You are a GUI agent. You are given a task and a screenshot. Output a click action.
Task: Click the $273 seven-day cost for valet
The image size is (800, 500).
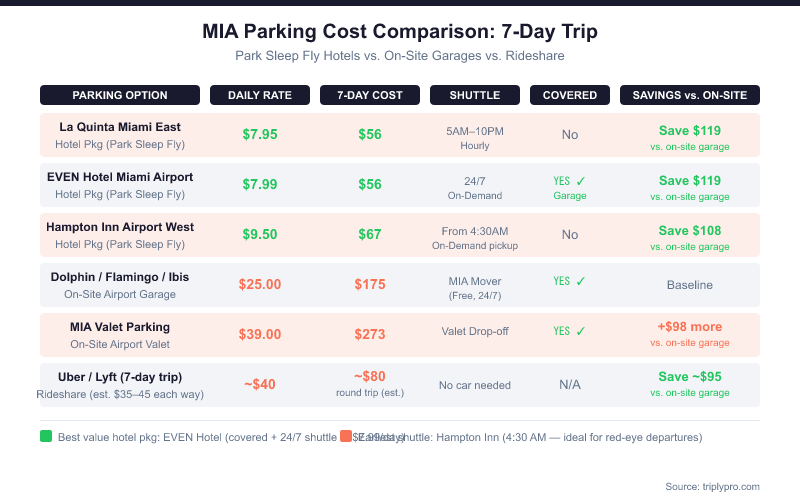point(370,334)
